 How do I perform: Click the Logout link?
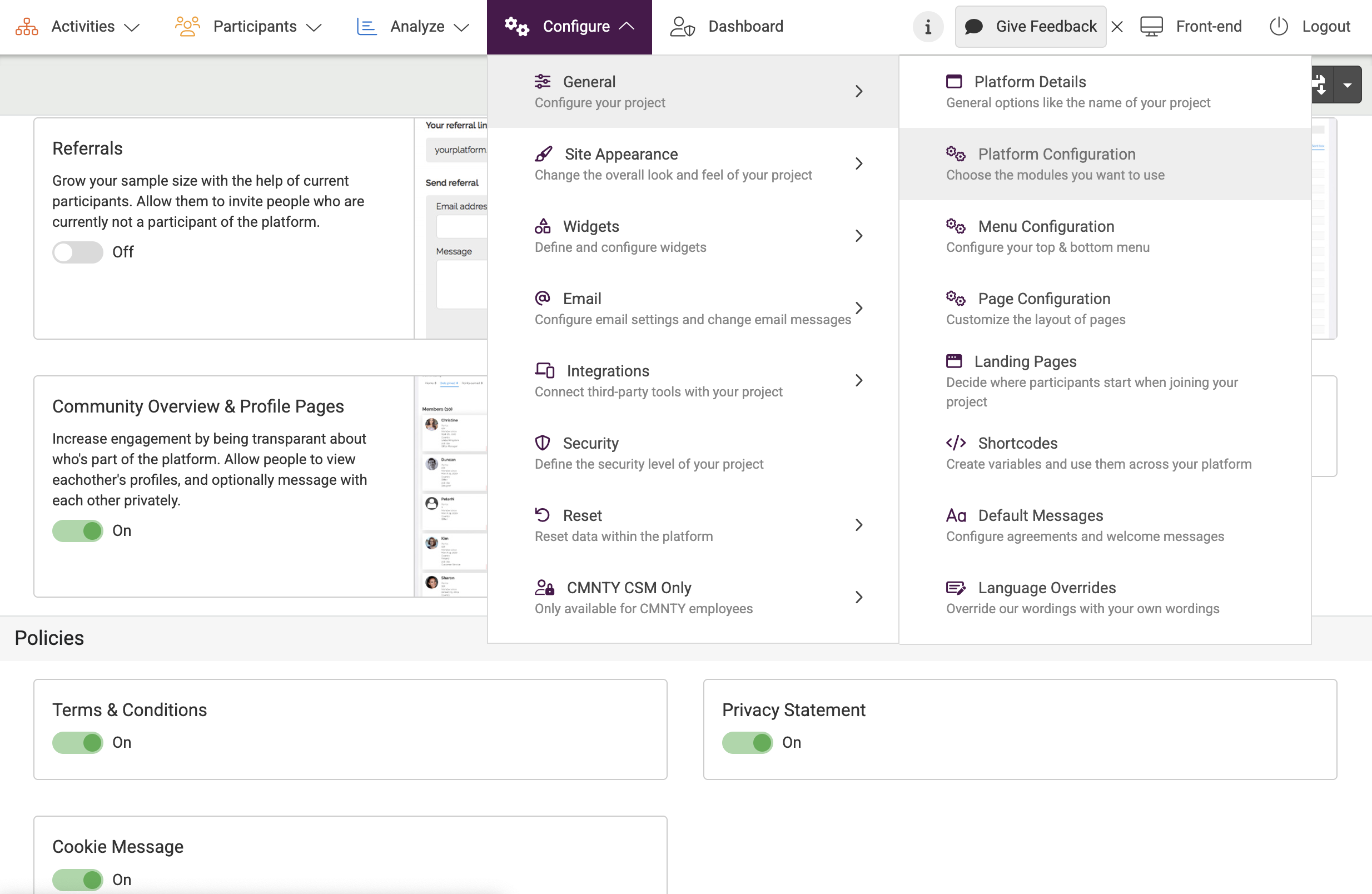pos(1310,27)
